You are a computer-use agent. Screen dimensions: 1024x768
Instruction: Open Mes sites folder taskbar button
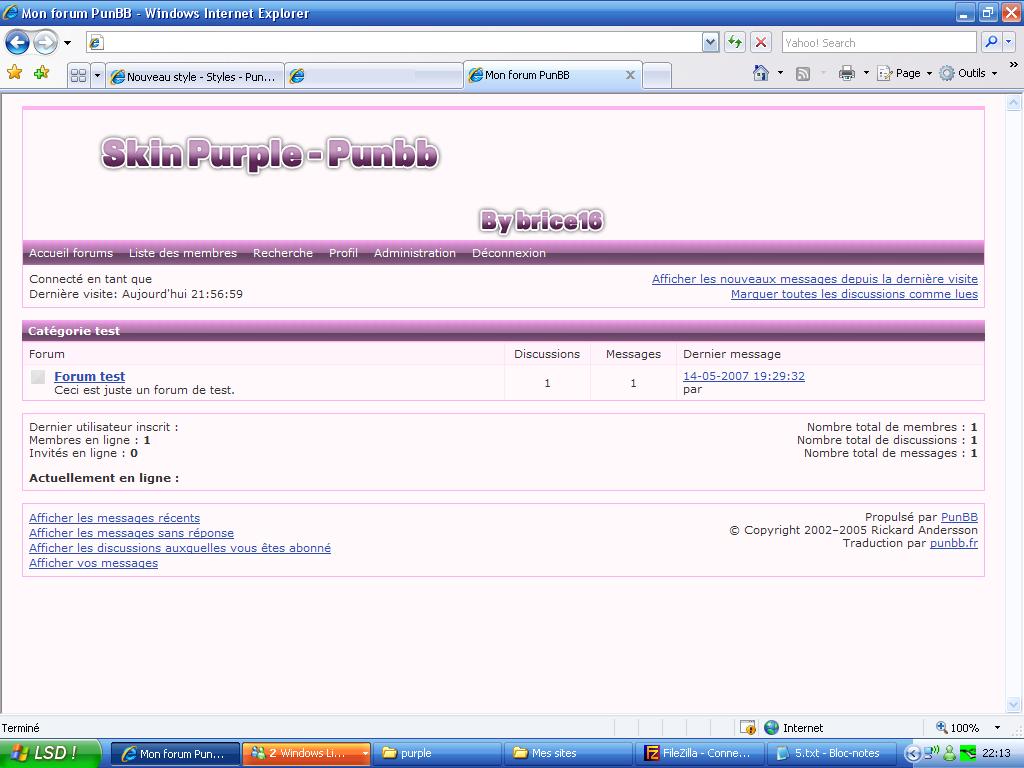(569, 754)
